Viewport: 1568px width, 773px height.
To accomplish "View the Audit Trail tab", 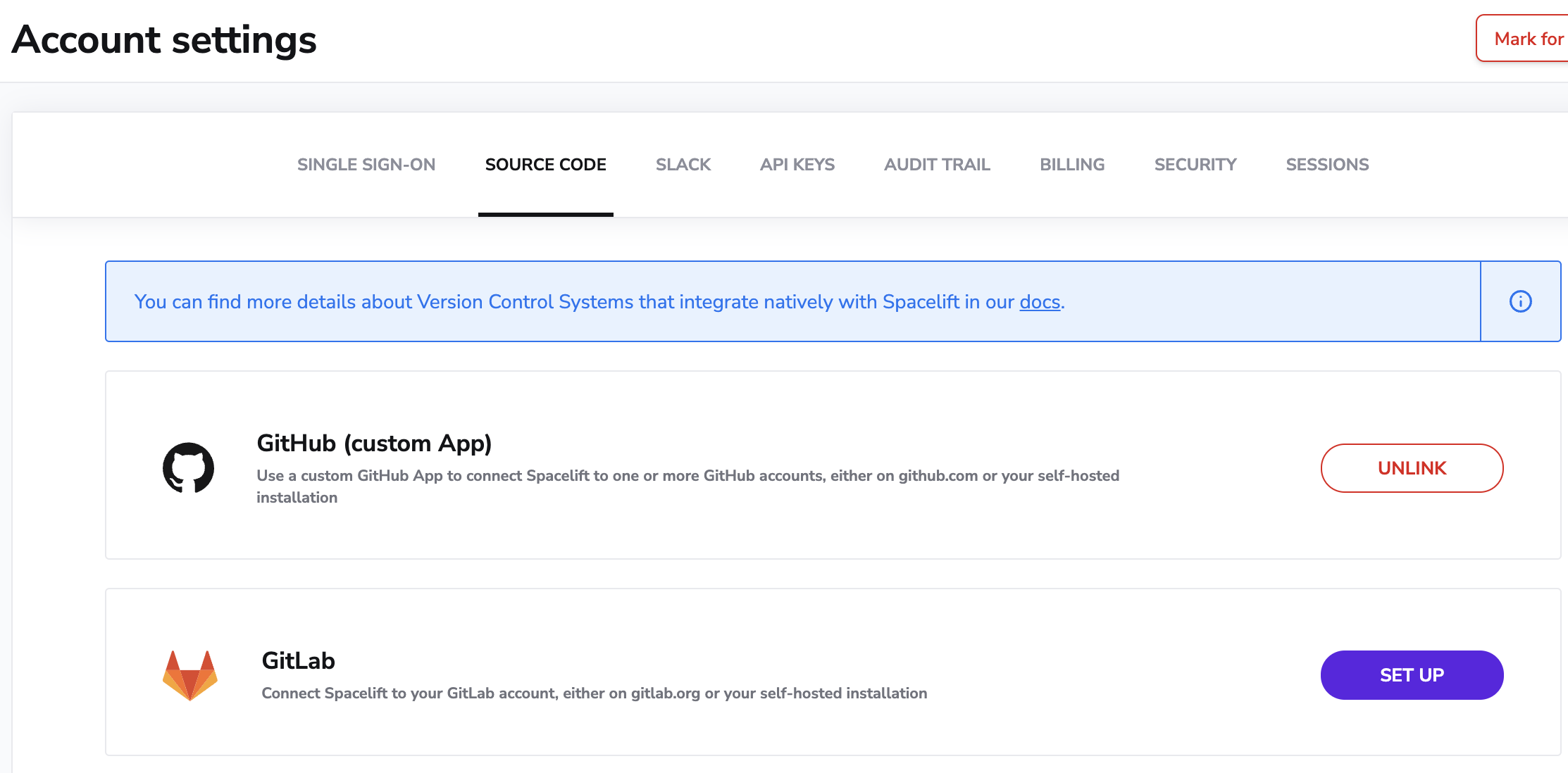I will [937, 164].
